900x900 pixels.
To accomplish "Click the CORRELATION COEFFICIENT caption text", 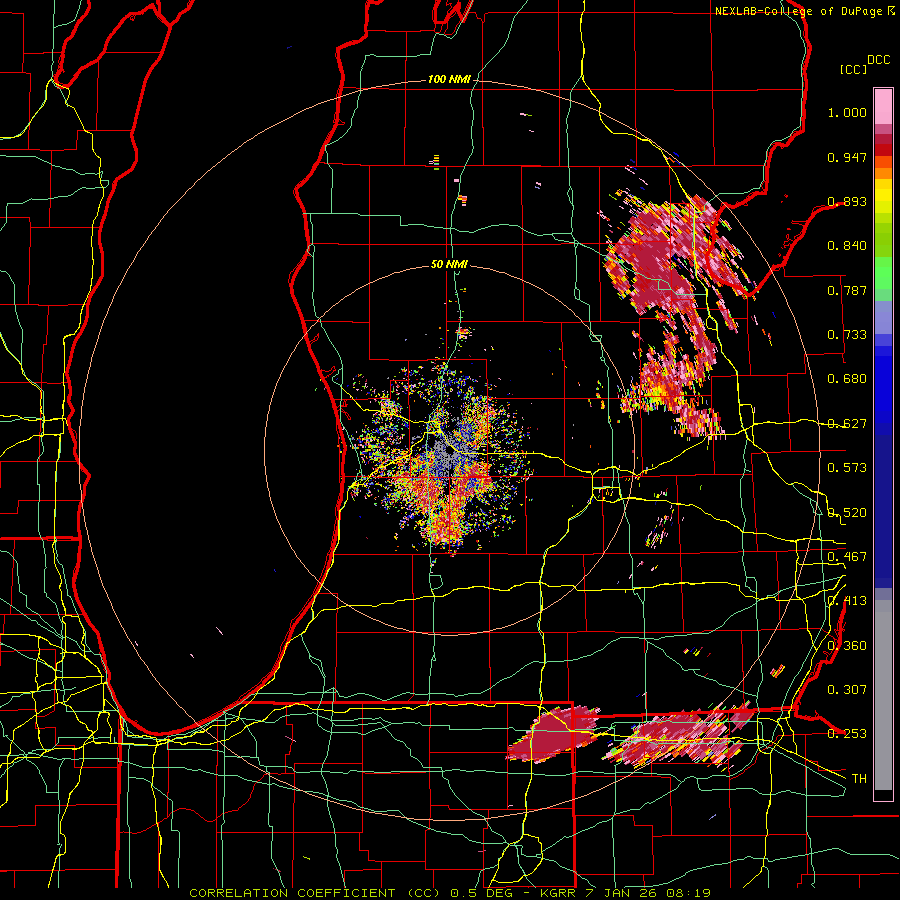I will coord(292,893).
